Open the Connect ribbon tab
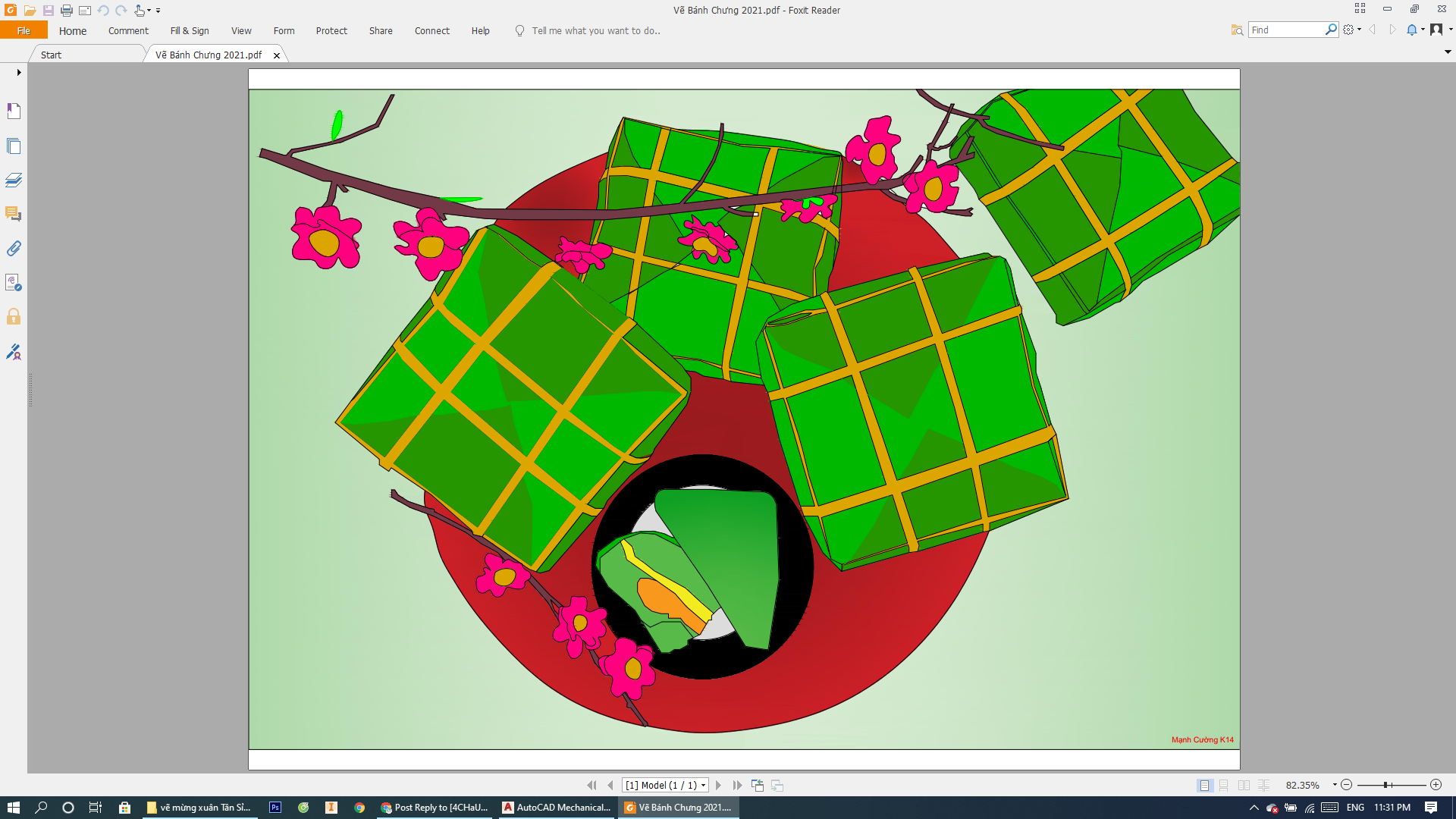This screenshot has width=1456, height=819. click(432, 30)
